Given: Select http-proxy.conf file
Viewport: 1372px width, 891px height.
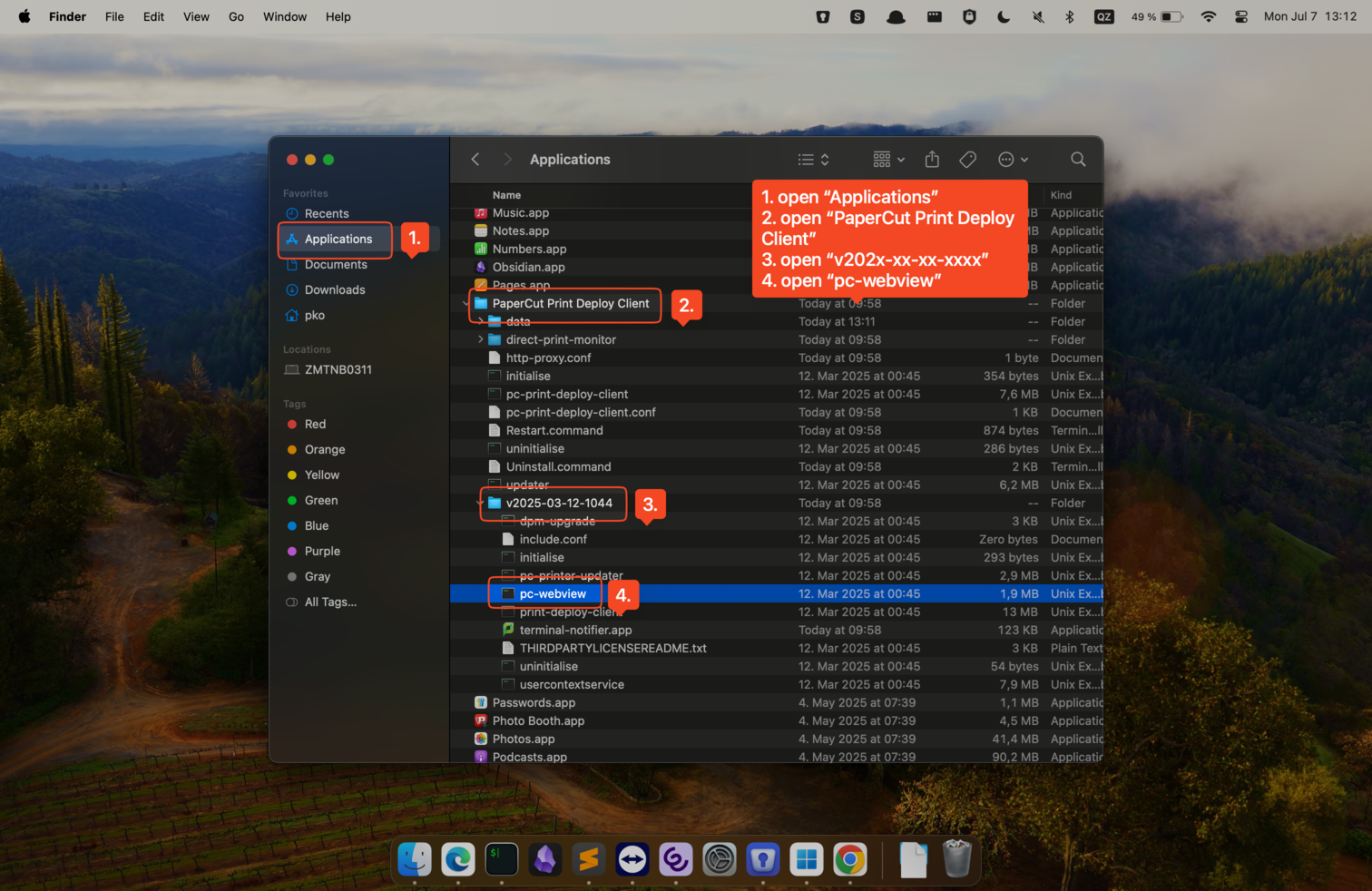Looking at the screenshot, I should tap(777, 357).
